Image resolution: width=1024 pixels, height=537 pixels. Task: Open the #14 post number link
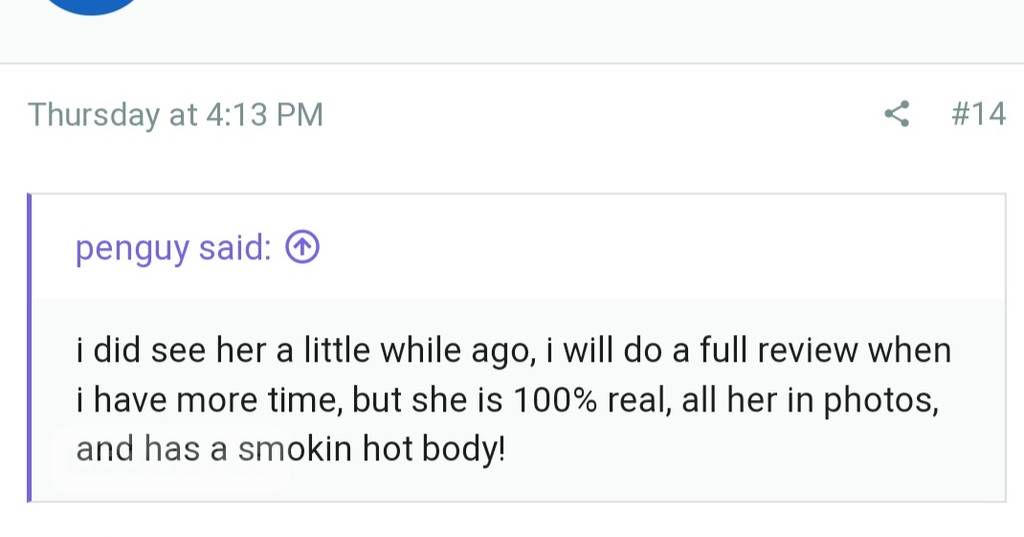pos(978,115)
